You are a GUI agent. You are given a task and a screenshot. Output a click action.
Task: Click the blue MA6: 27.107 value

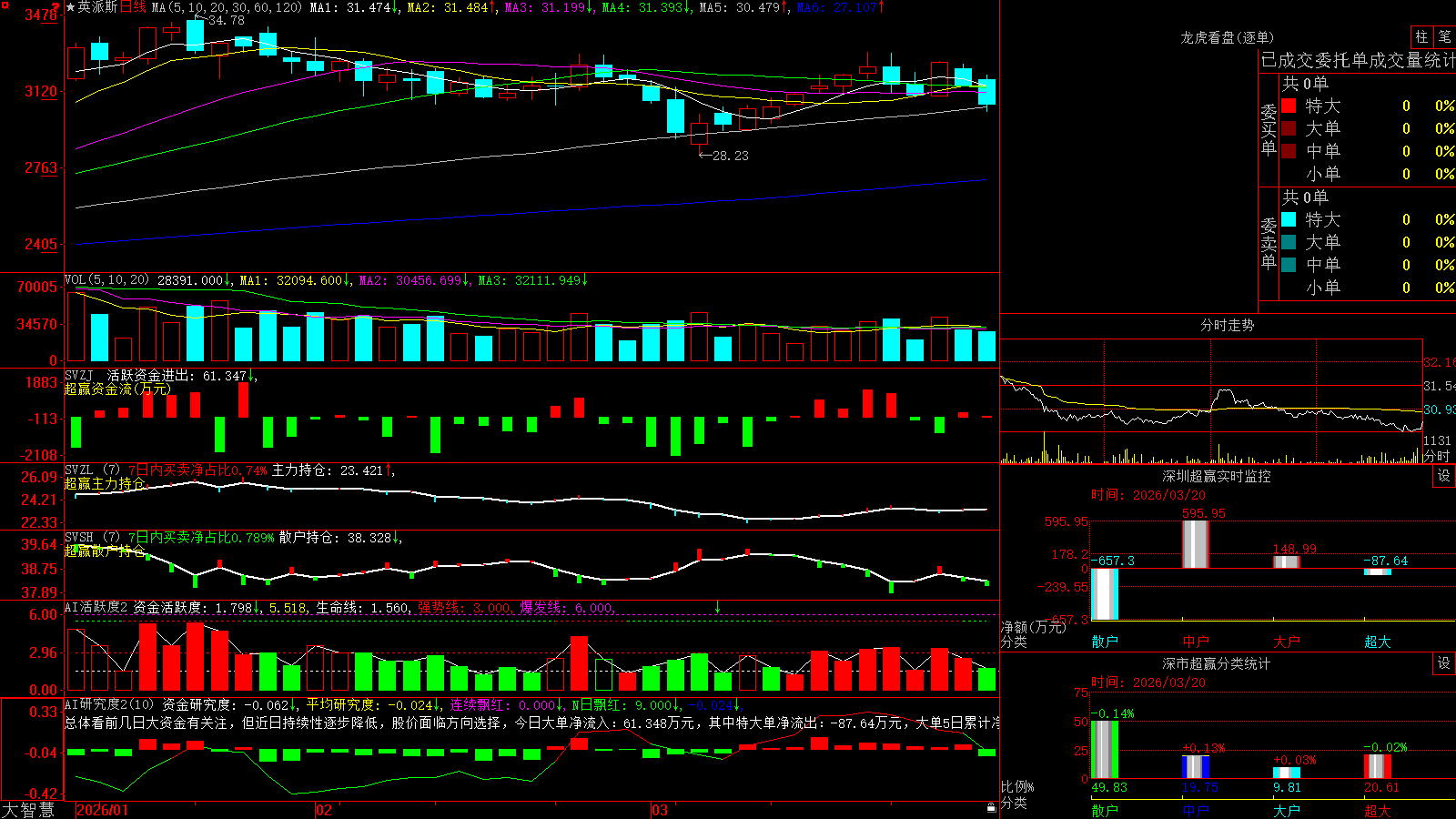[x=836, y=7]
